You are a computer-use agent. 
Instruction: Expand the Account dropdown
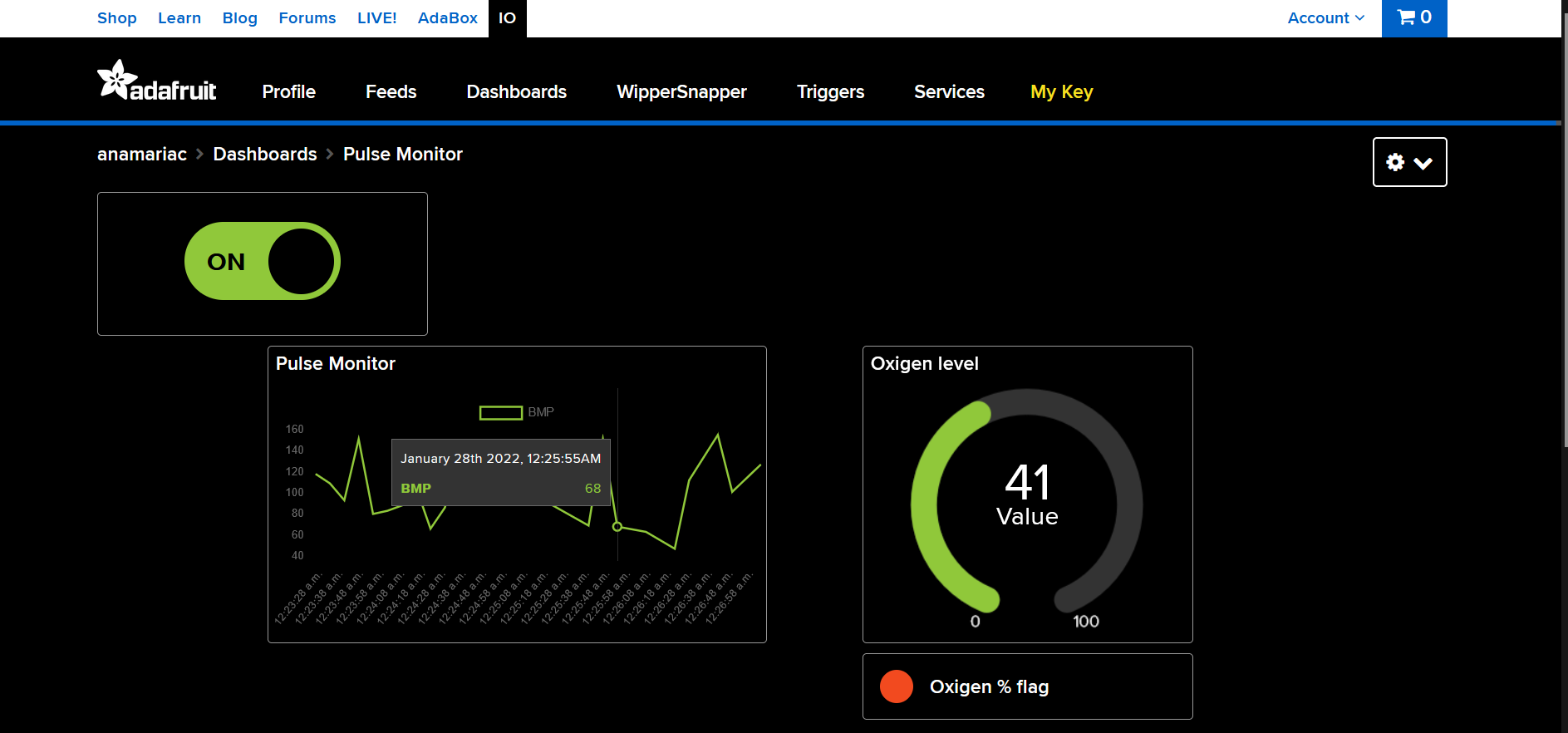coord(1325,17)
